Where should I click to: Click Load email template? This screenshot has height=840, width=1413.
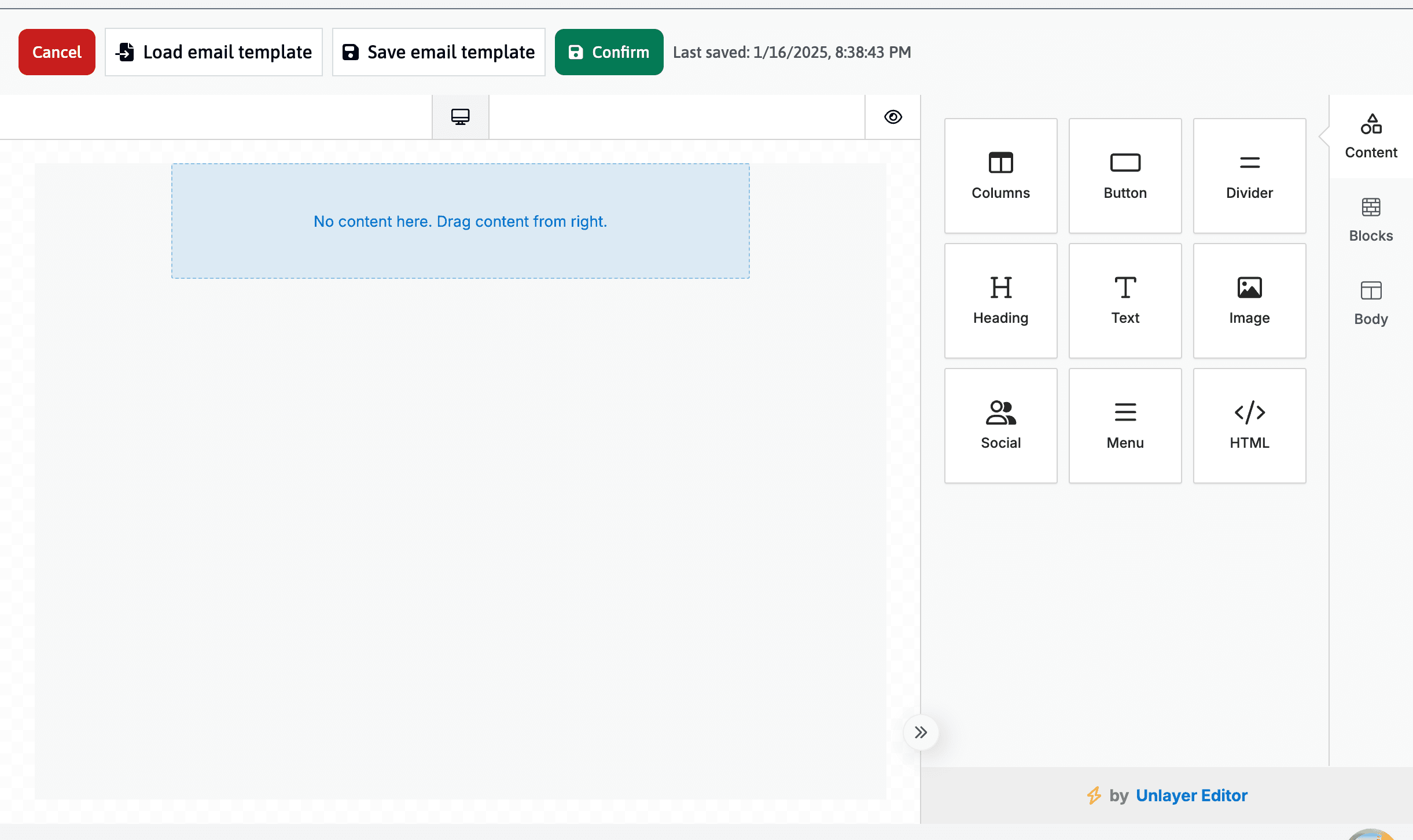click(214, 52)
